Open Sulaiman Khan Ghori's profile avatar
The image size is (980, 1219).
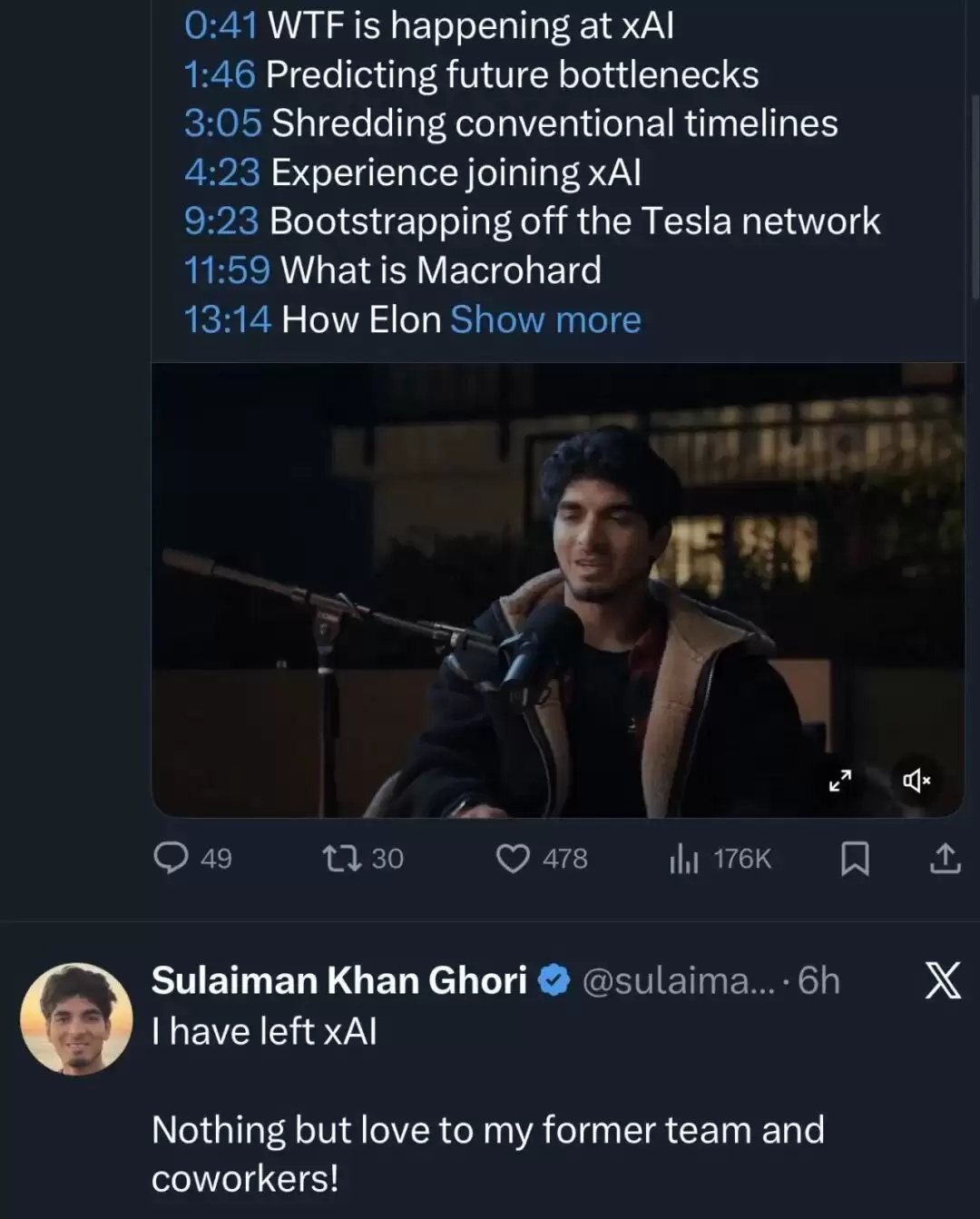pos(76,1018)
